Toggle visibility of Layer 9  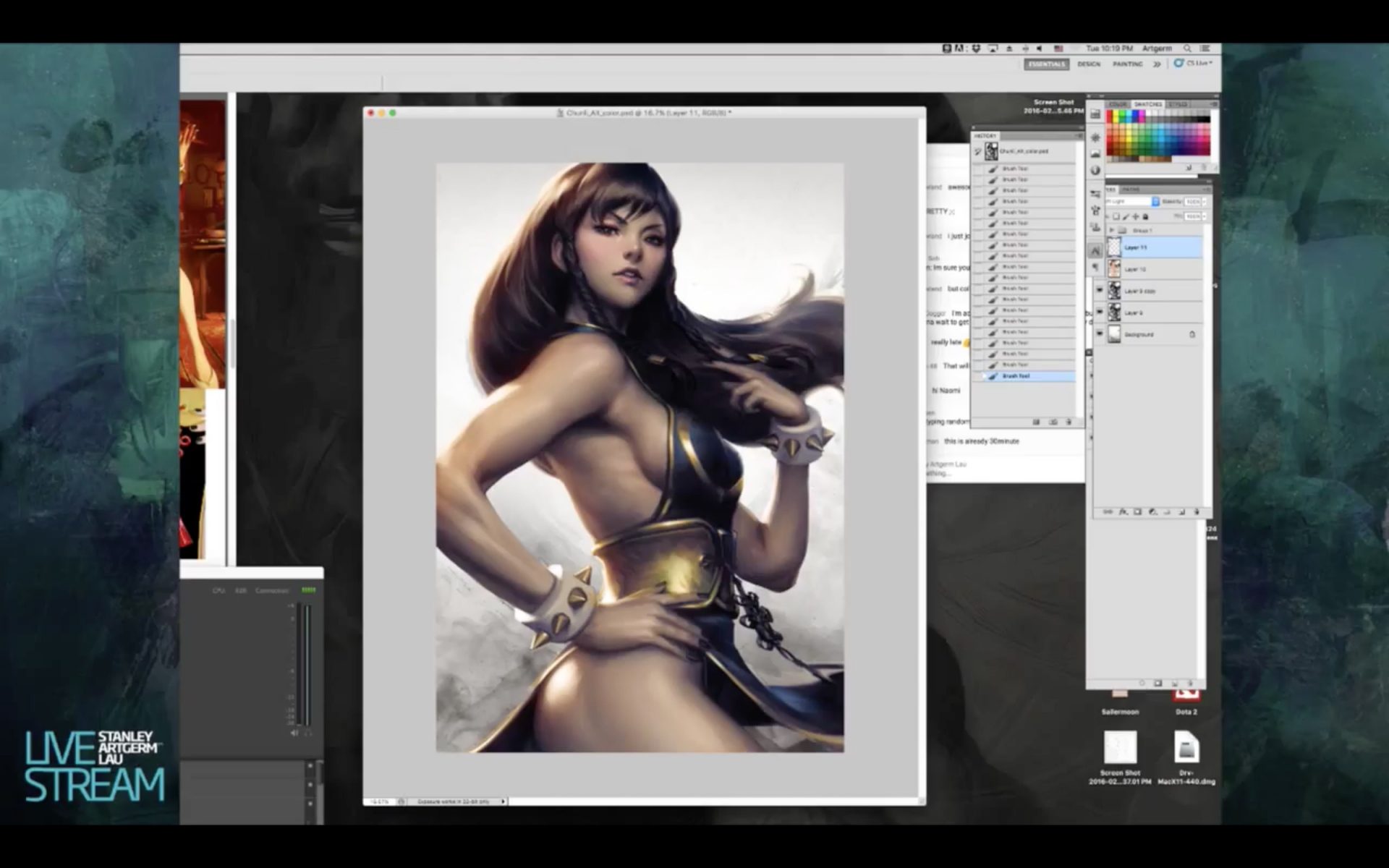[1100, 312]
